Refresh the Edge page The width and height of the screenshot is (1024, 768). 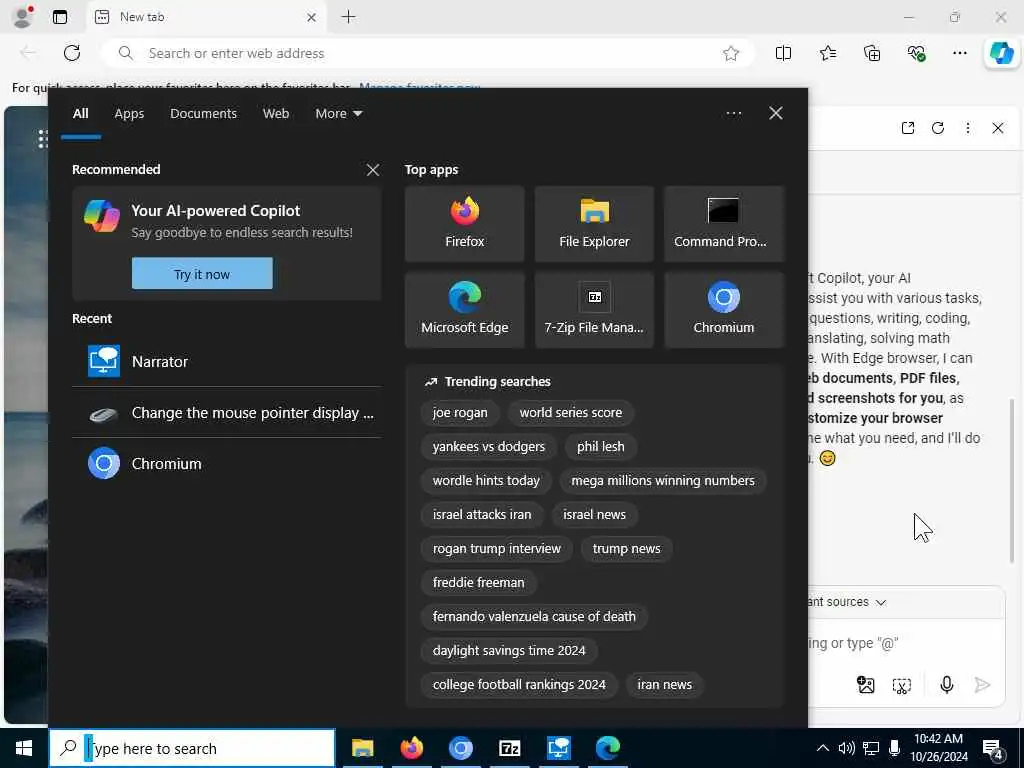(72, 53)
